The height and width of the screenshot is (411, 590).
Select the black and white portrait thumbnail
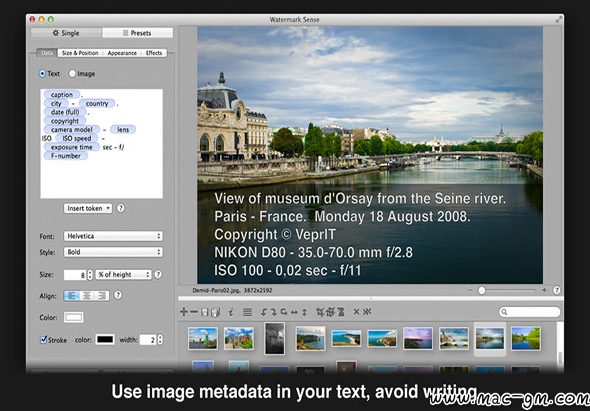(274, 338)
